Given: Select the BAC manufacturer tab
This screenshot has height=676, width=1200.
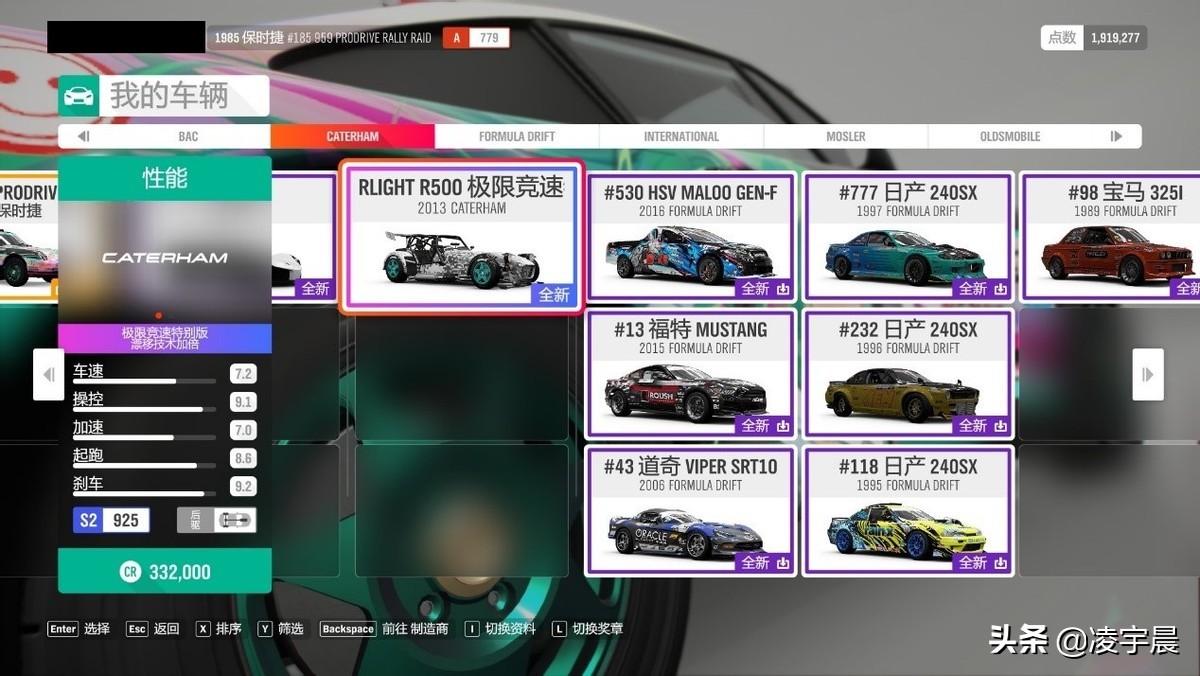Looking at the screenshot, I should (189, 137).
